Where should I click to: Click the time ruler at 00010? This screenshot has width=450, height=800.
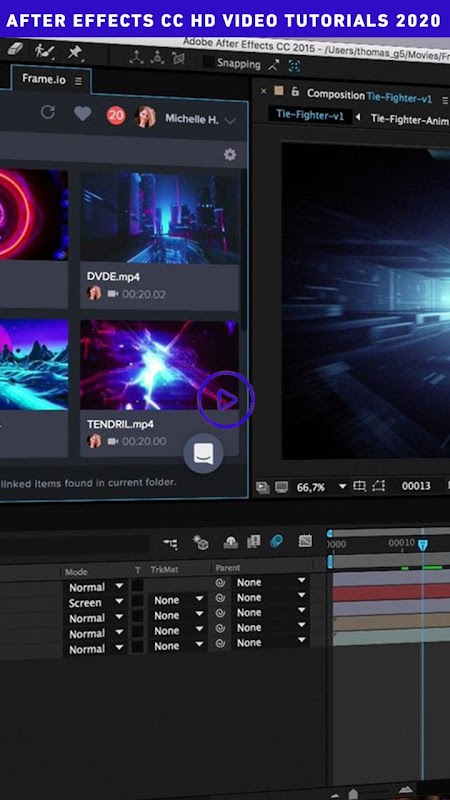pyautogui.click(x=402, y=542)
